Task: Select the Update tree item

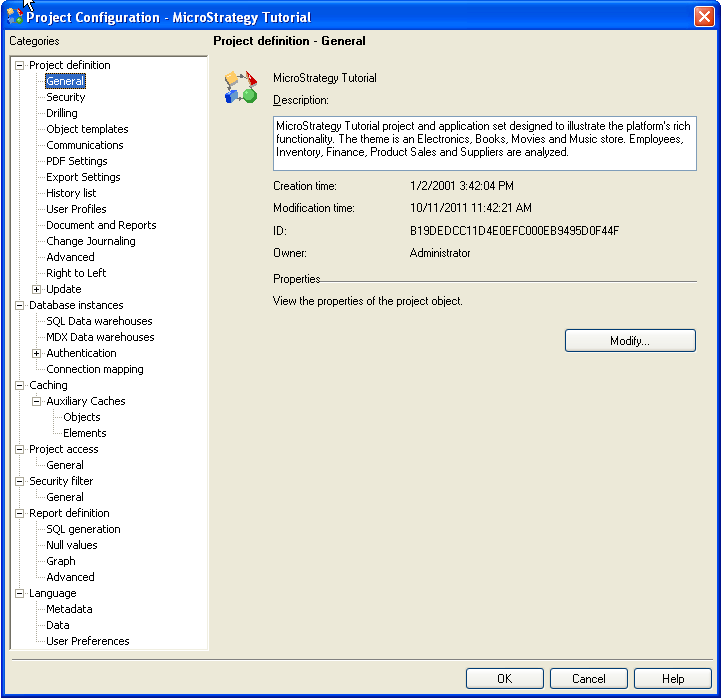Action: click(64, 289)
